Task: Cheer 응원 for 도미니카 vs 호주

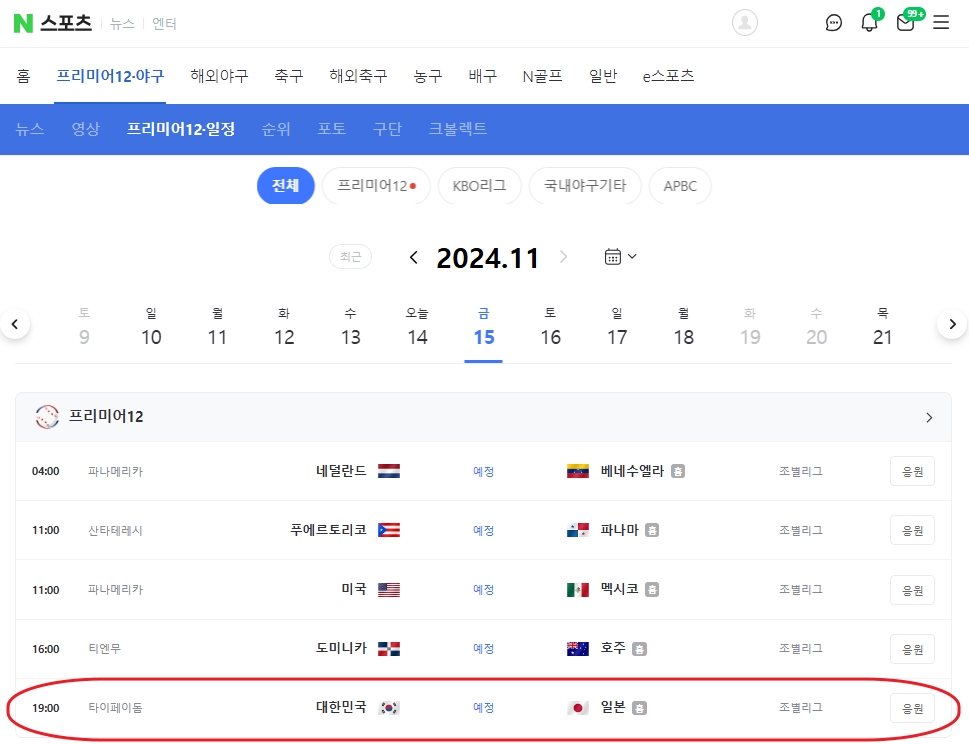Action: pos(912,649)
